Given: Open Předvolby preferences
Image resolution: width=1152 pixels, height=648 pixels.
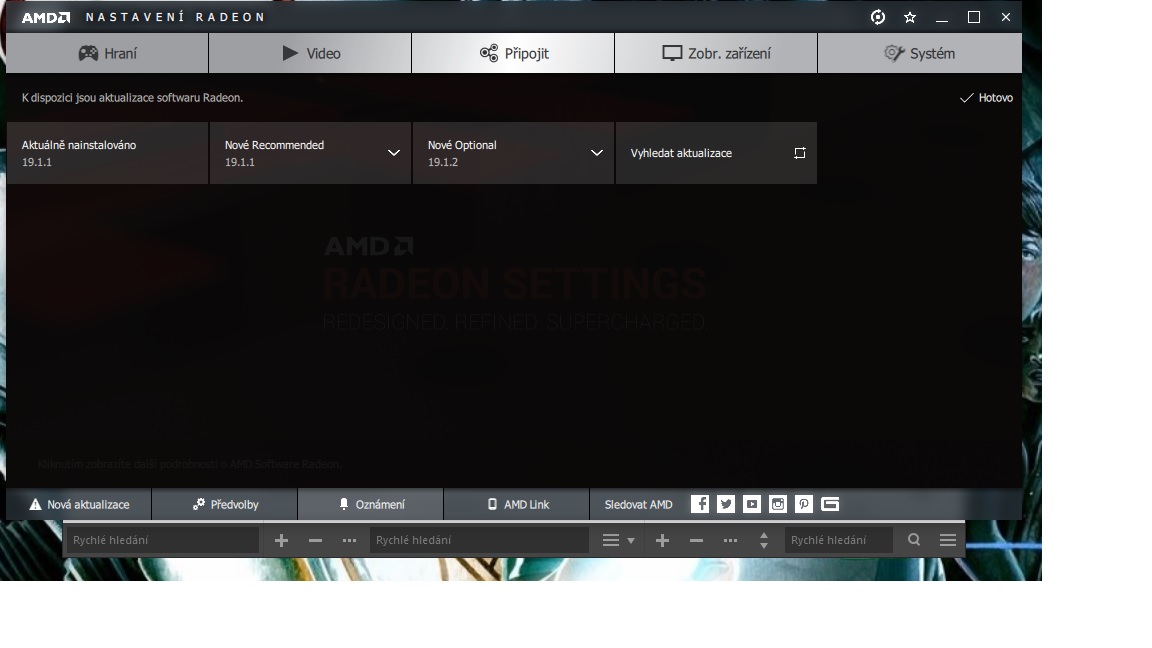Looking at the screenshot, I should click(225, 505).
